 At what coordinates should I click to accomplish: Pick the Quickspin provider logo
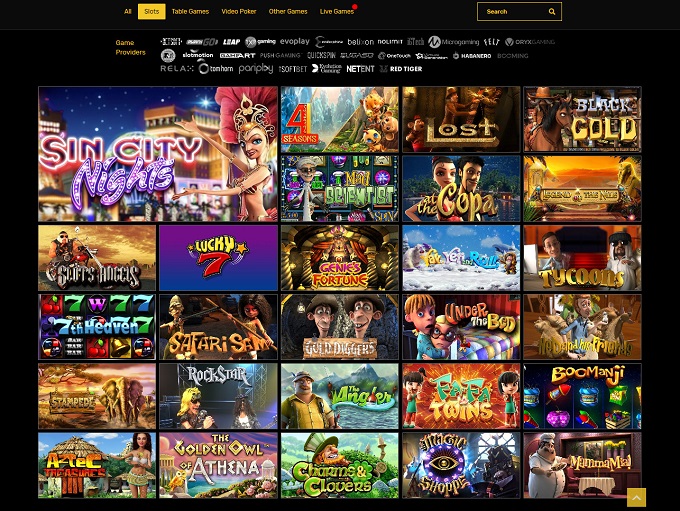click(x=321, y=56)
